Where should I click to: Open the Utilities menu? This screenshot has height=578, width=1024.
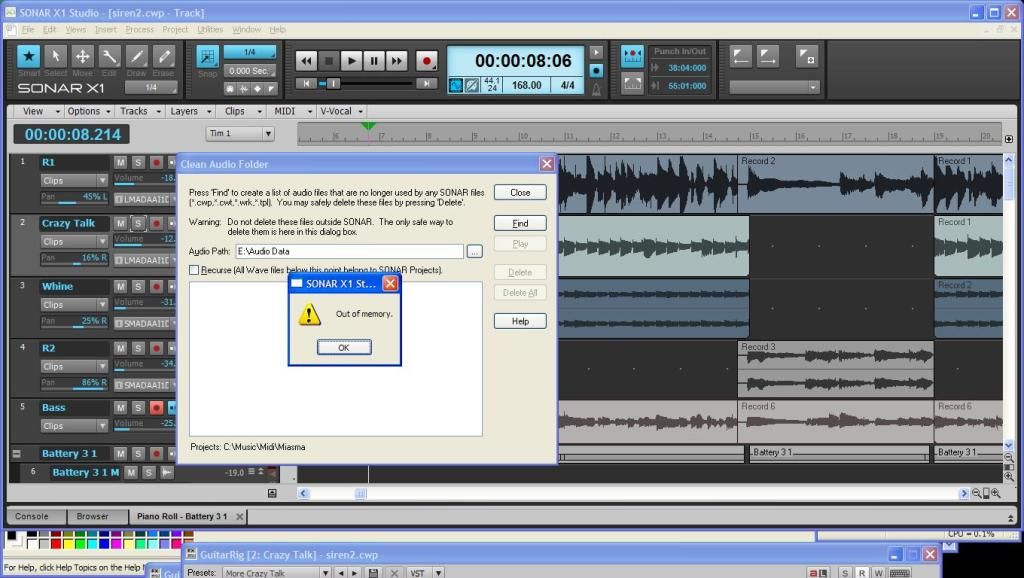[210, 29]
